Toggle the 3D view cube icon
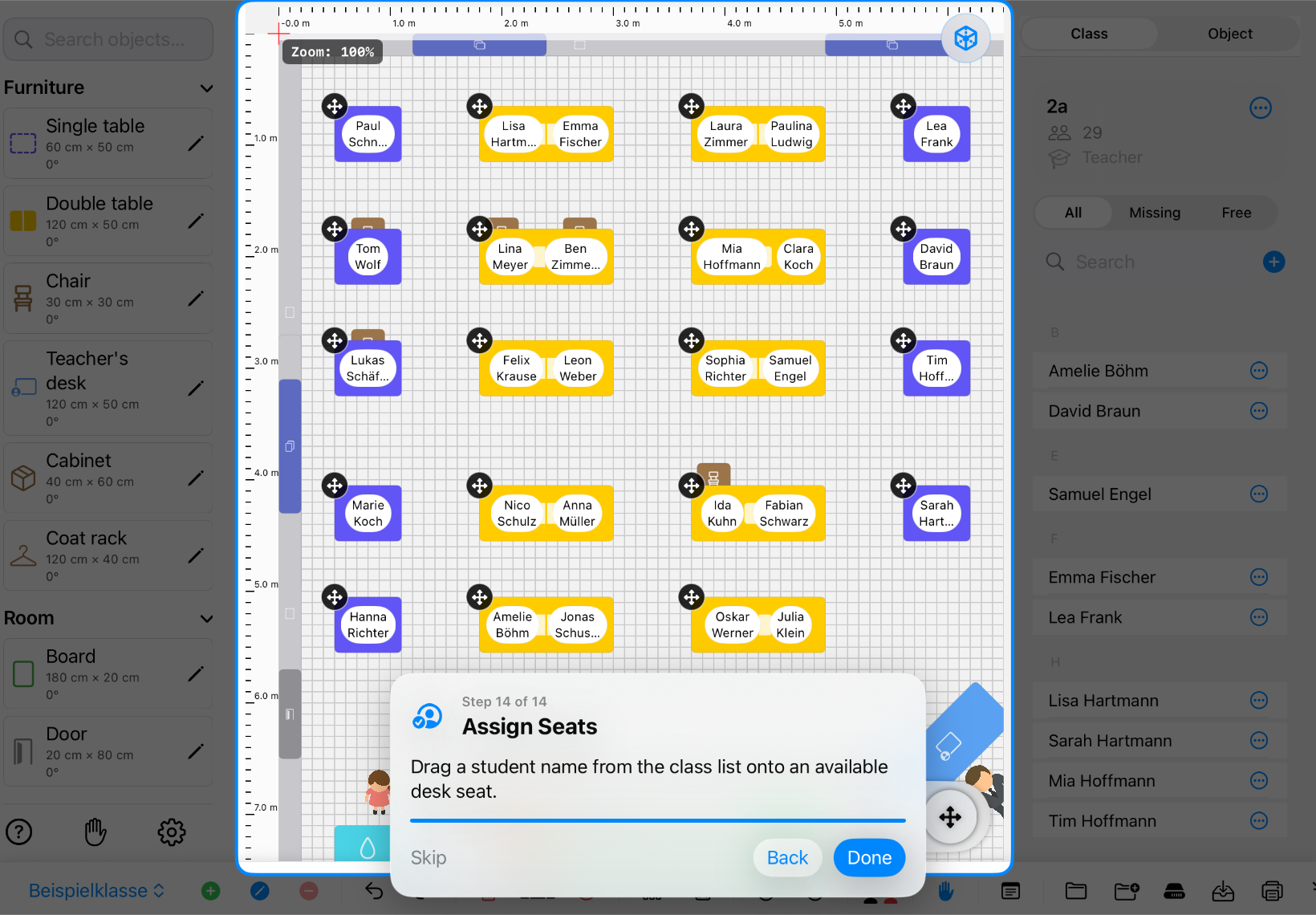This screenshot has width=1316, height=915. click(x=965, y=38)
